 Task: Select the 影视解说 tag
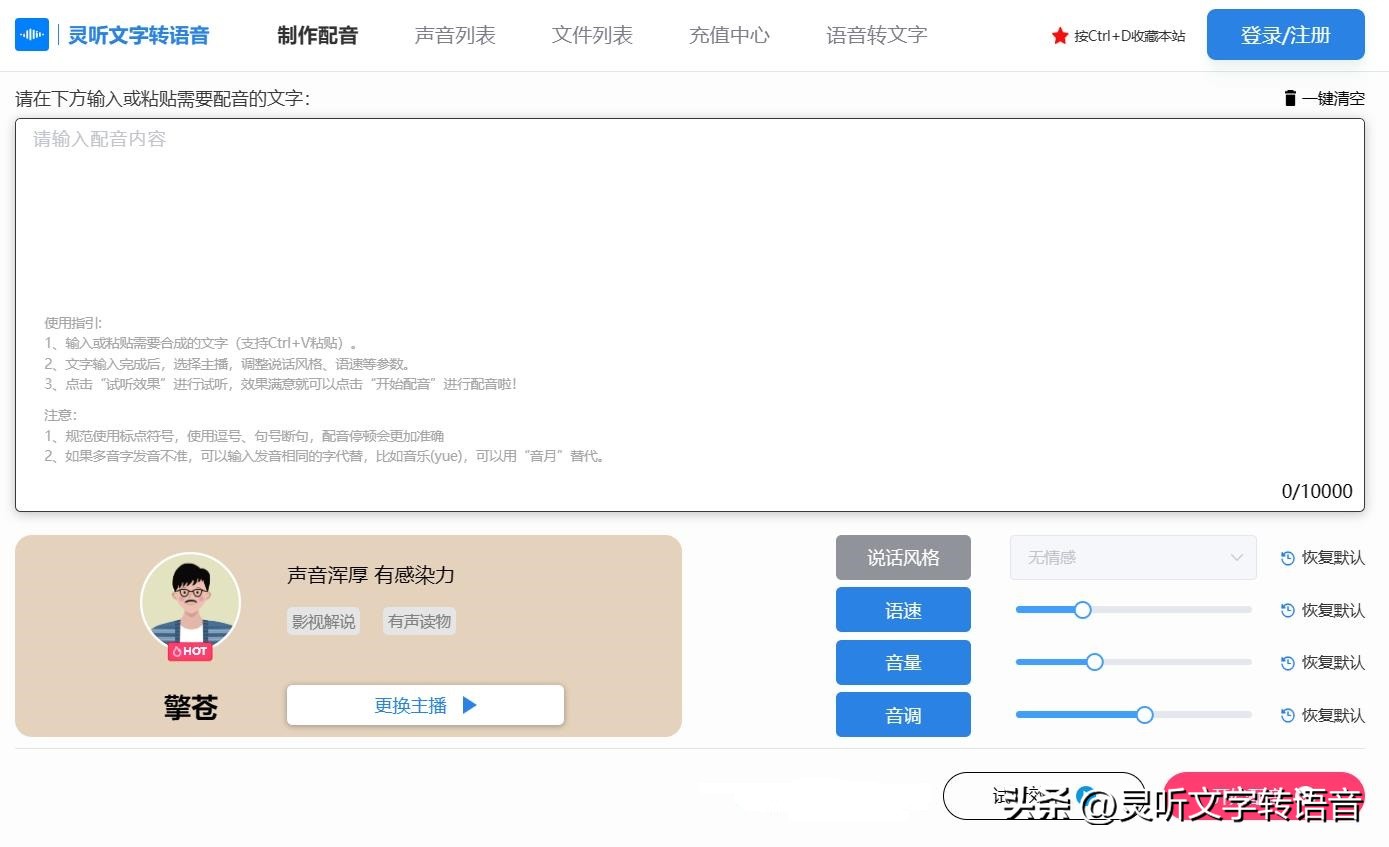pyautogui.click(x=322, y=620)
